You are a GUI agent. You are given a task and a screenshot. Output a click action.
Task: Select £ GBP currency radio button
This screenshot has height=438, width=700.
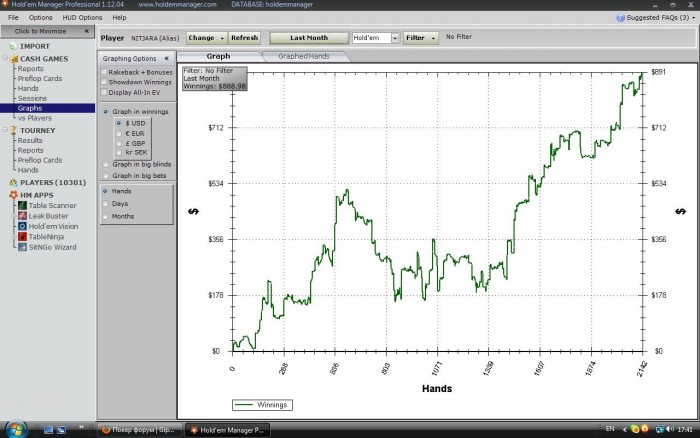point(119,143)
